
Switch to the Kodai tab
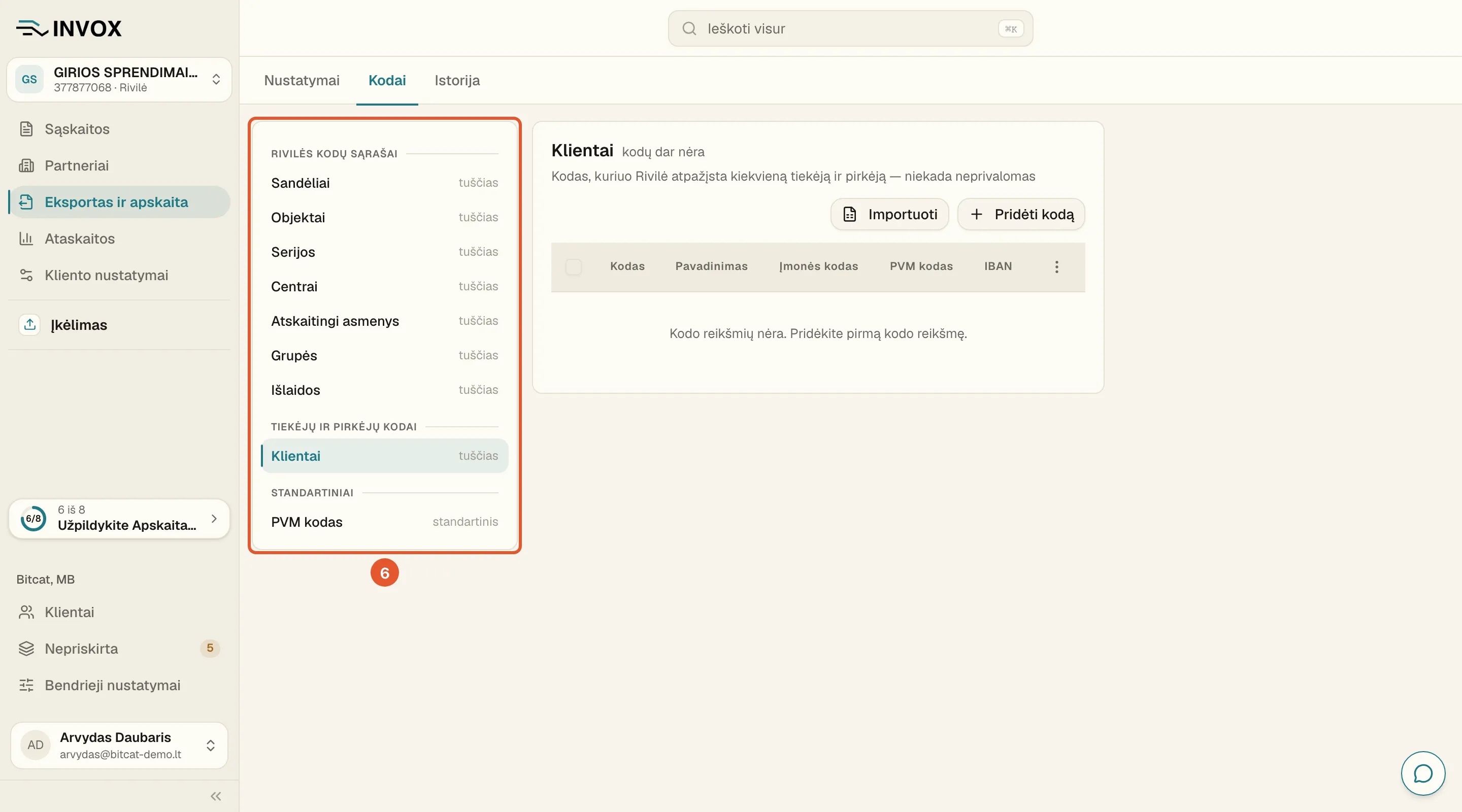(x=387, y=80)
